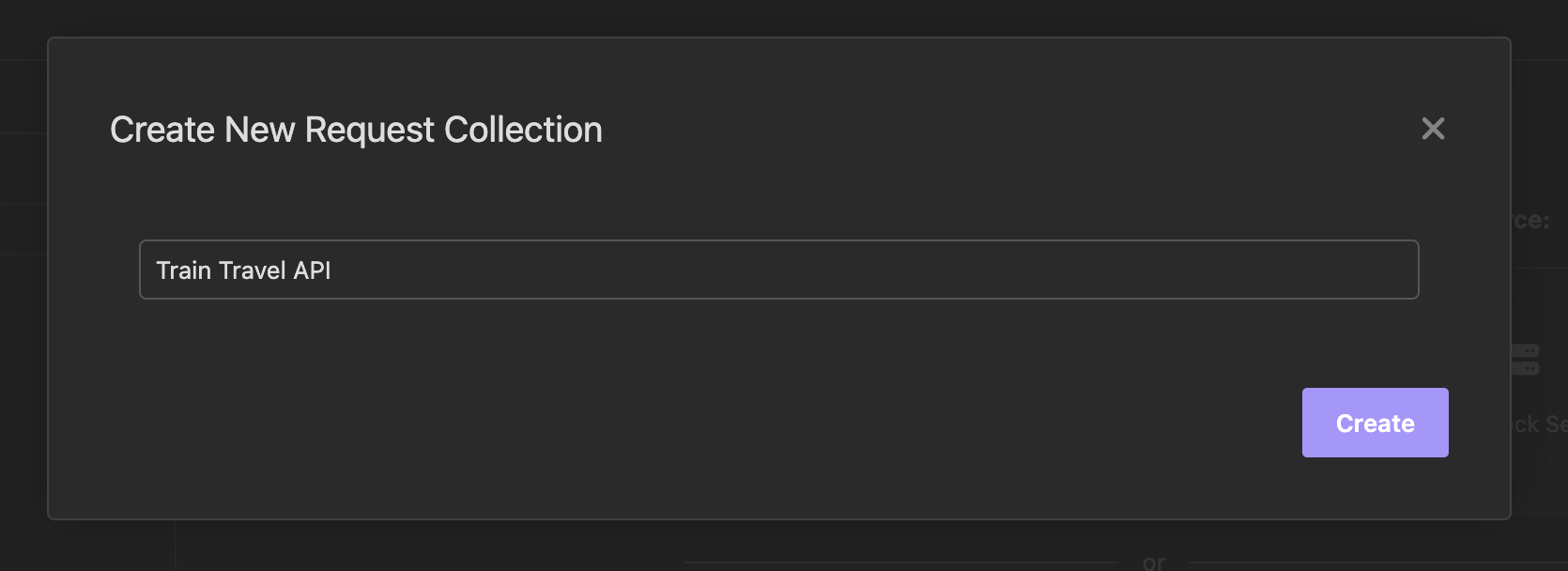Focus the collection name input field
This screenshot has width=1568, height=571.
777,270
